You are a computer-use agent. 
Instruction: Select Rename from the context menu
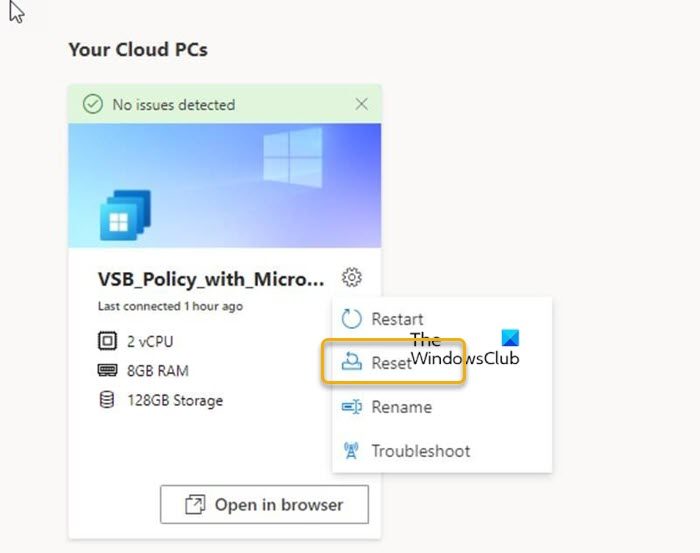tap(401, 407)
